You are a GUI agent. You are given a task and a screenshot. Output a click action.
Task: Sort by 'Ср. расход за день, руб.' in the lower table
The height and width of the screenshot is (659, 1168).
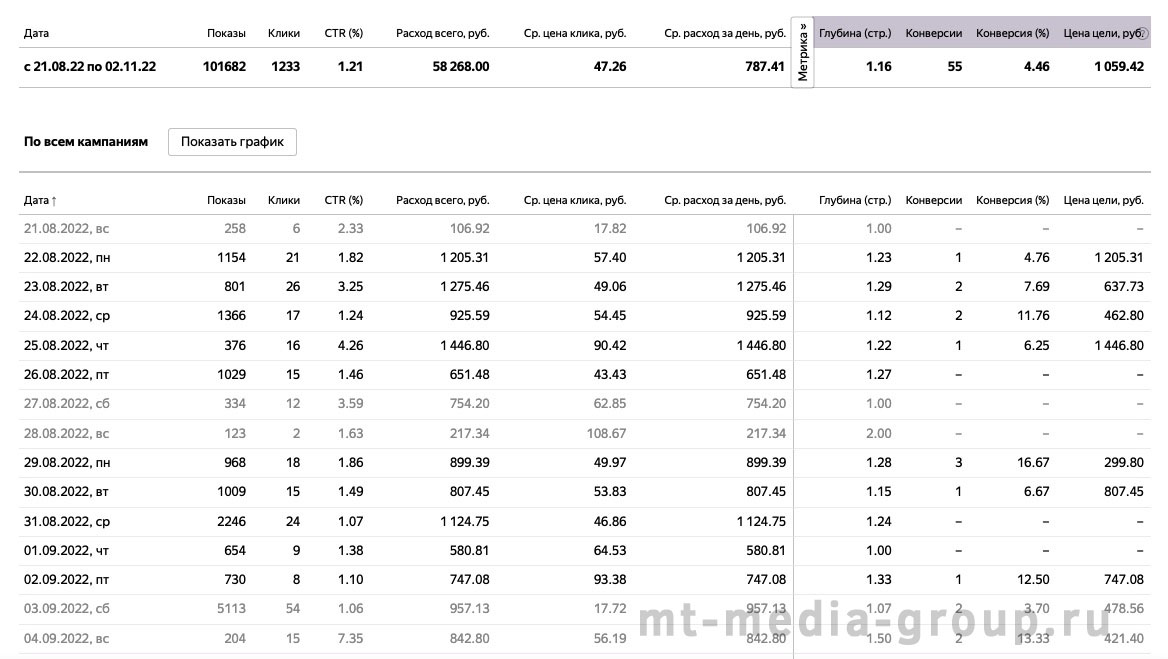pos(725,200)
